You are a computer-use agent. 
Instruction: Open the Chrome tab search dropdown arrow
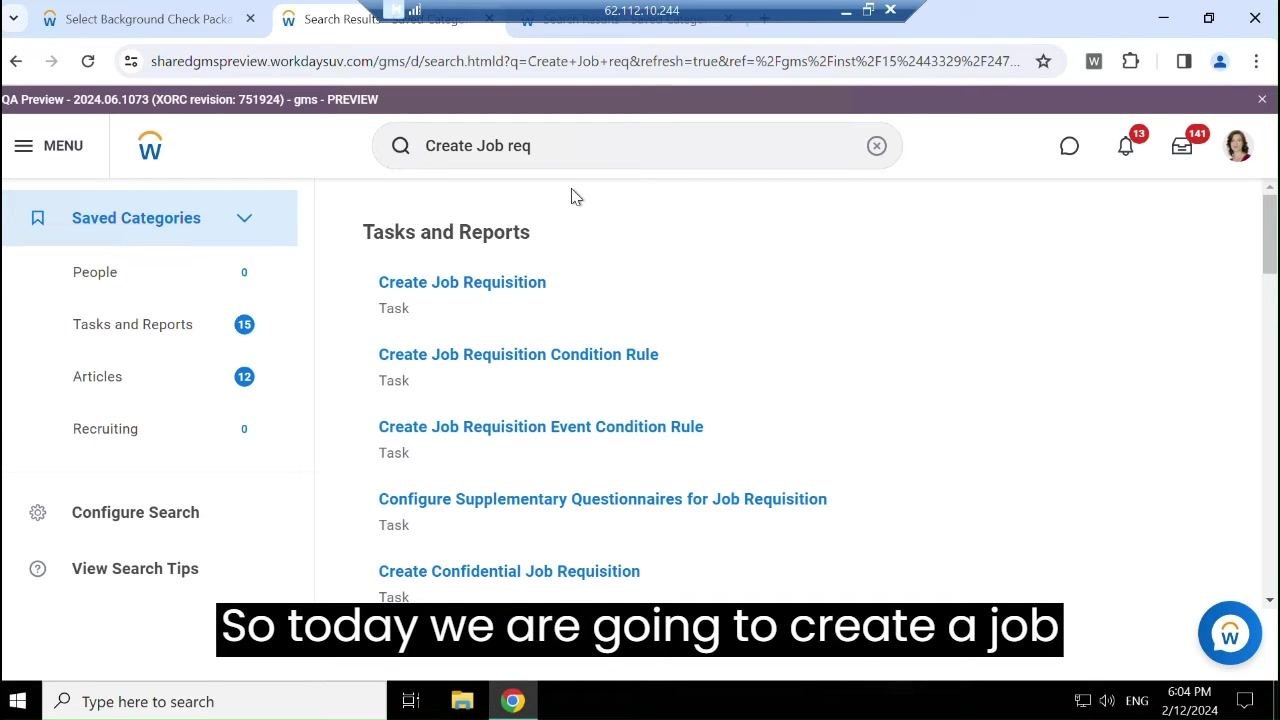coord(14,18)
